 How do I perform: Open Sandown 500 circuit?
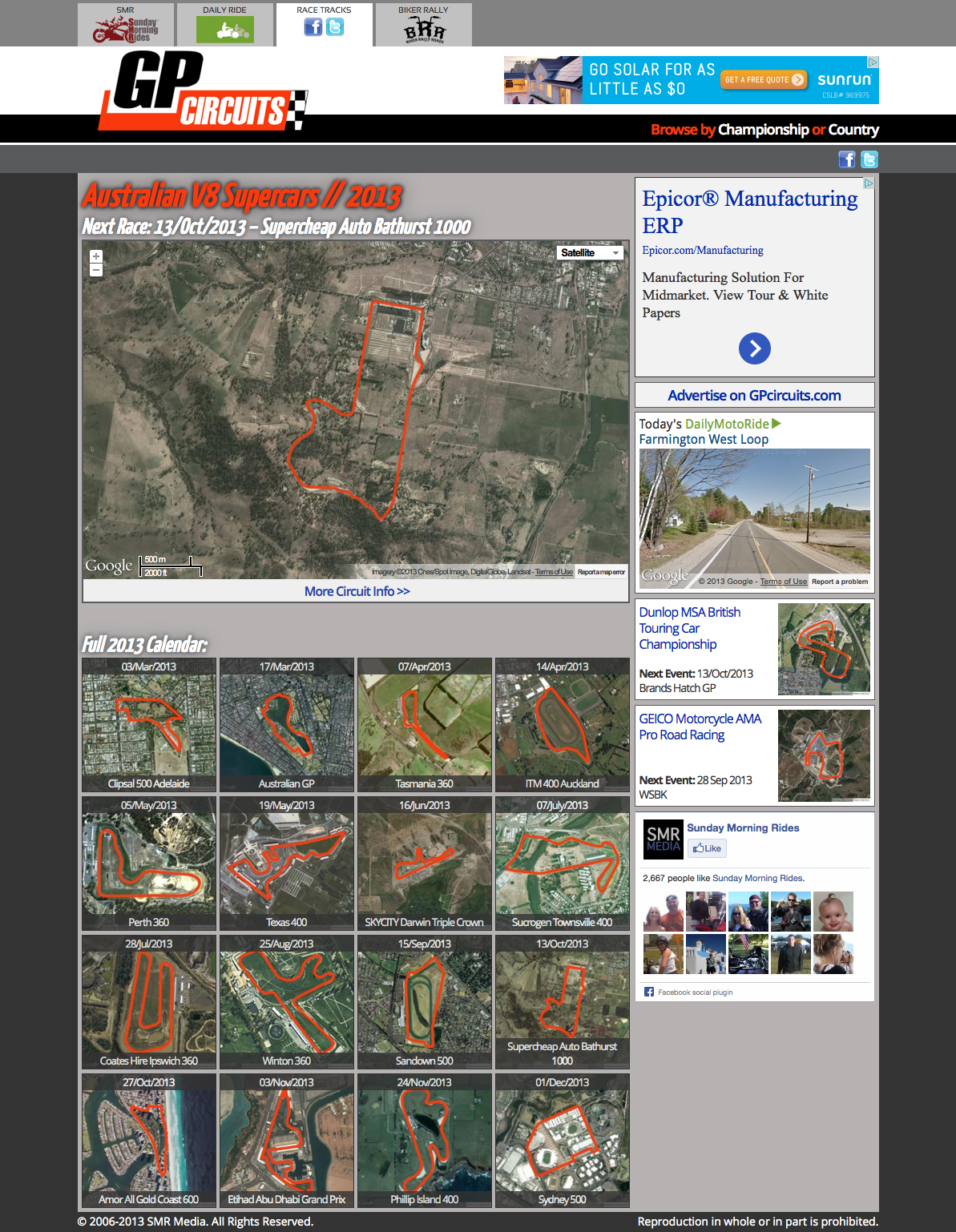point(425,1002)
